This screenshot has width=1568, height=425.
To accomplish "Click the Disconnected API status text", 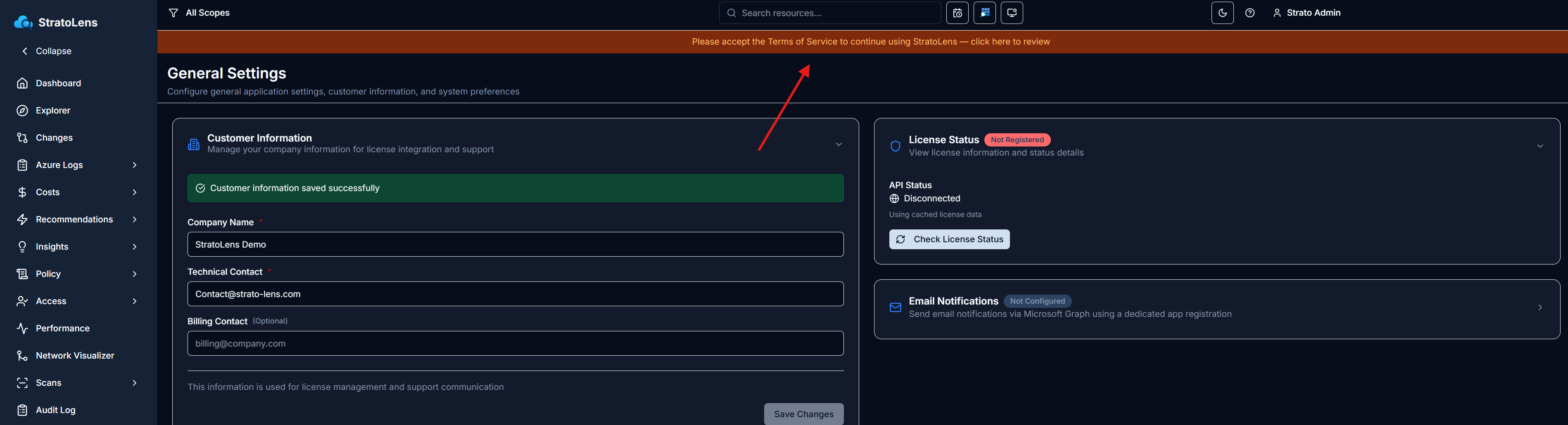I will coord(932,199).
